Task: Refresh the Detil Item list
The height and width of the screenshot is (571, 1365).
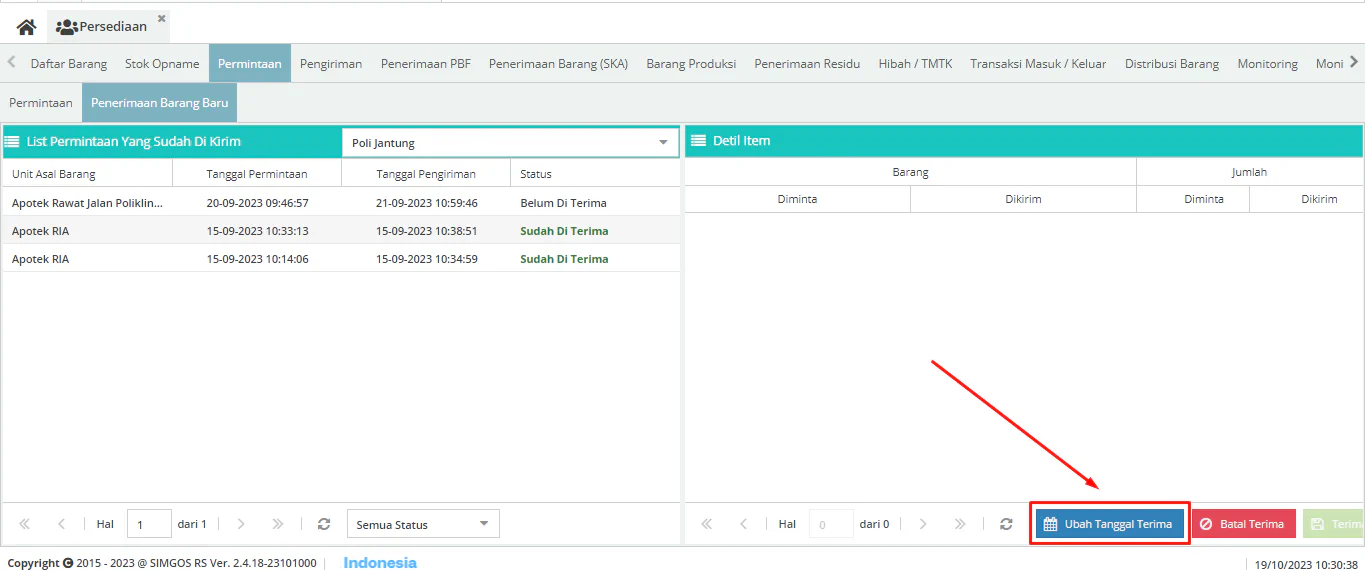Action: click(x=1006, y=524)
